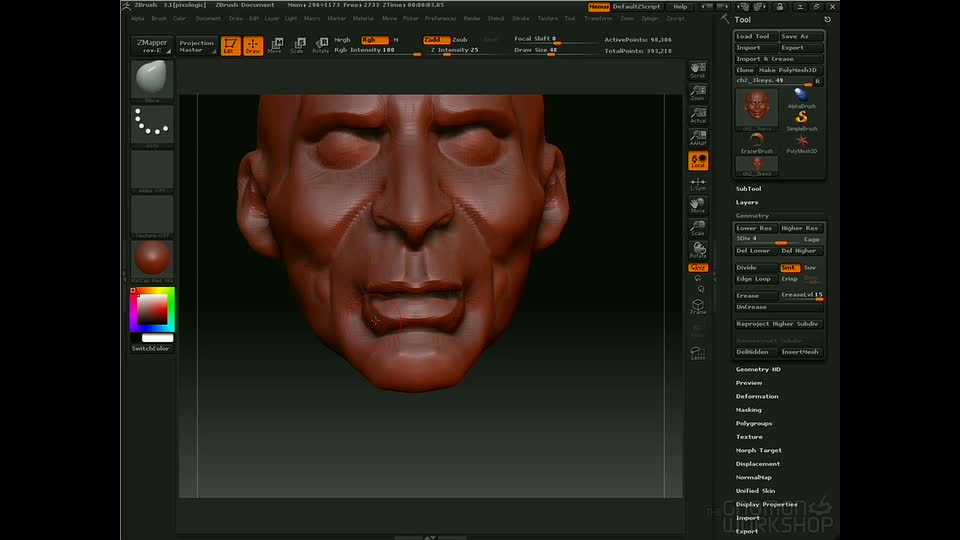Open the brush selector thumbnail
The width and height of the screenshot is (960, 540).
click(152, 80)
